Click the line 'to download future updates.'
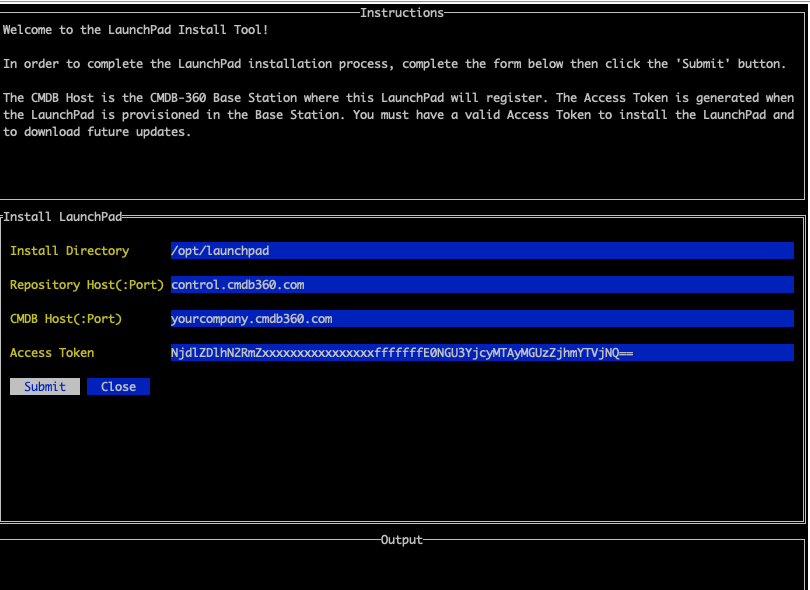 97,132
